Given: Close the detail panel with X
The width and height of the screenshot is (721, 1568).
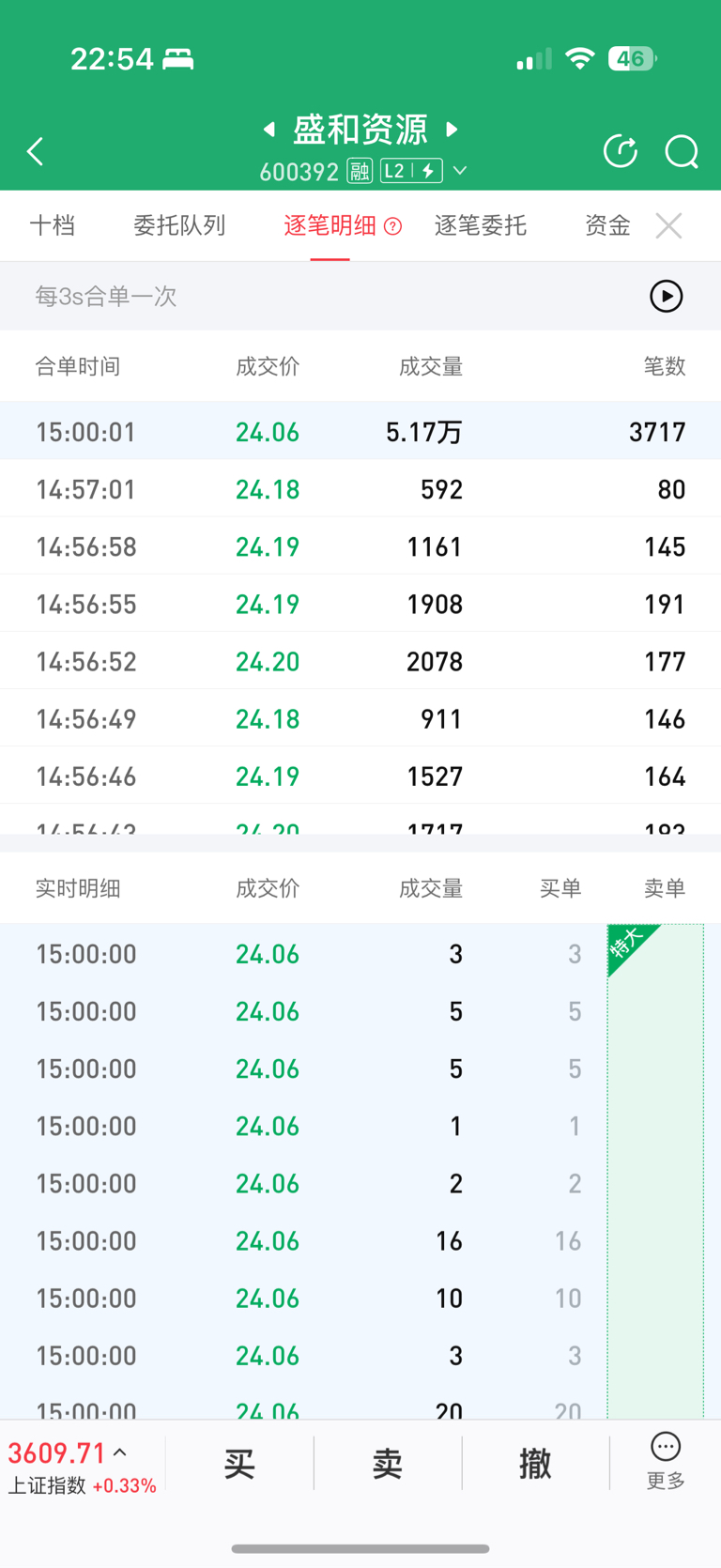Looking at the screenshot, I should click(x=668, y=225).
